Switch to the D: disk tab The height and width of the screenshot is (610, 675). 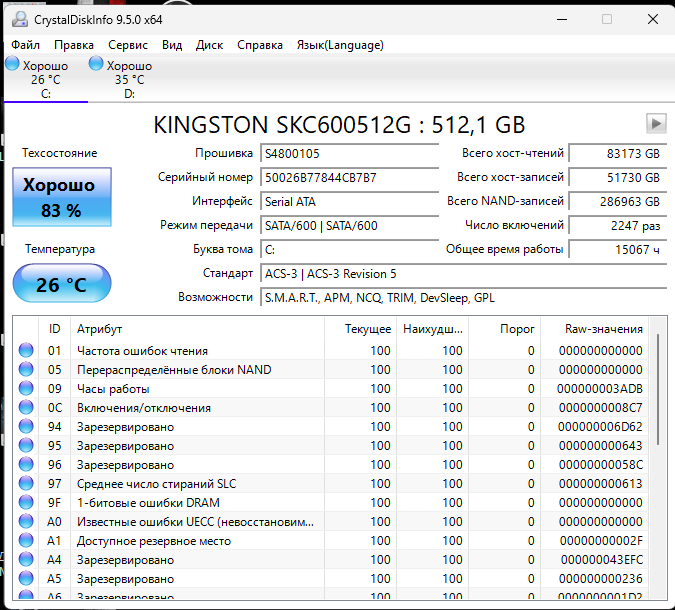click(x=129, y=80)
